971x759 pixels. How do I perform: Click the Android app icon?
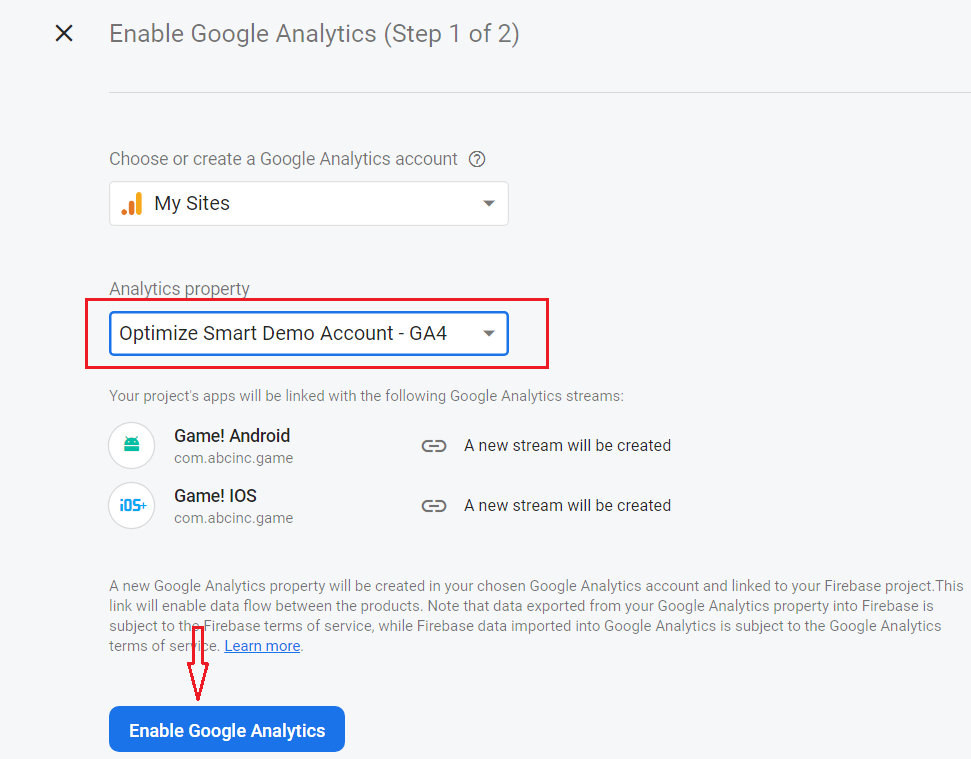(x=132, y=445)
